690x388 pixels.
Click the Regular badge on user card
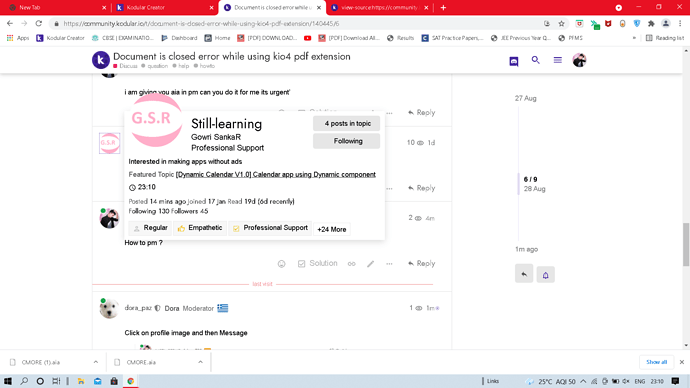150,228
